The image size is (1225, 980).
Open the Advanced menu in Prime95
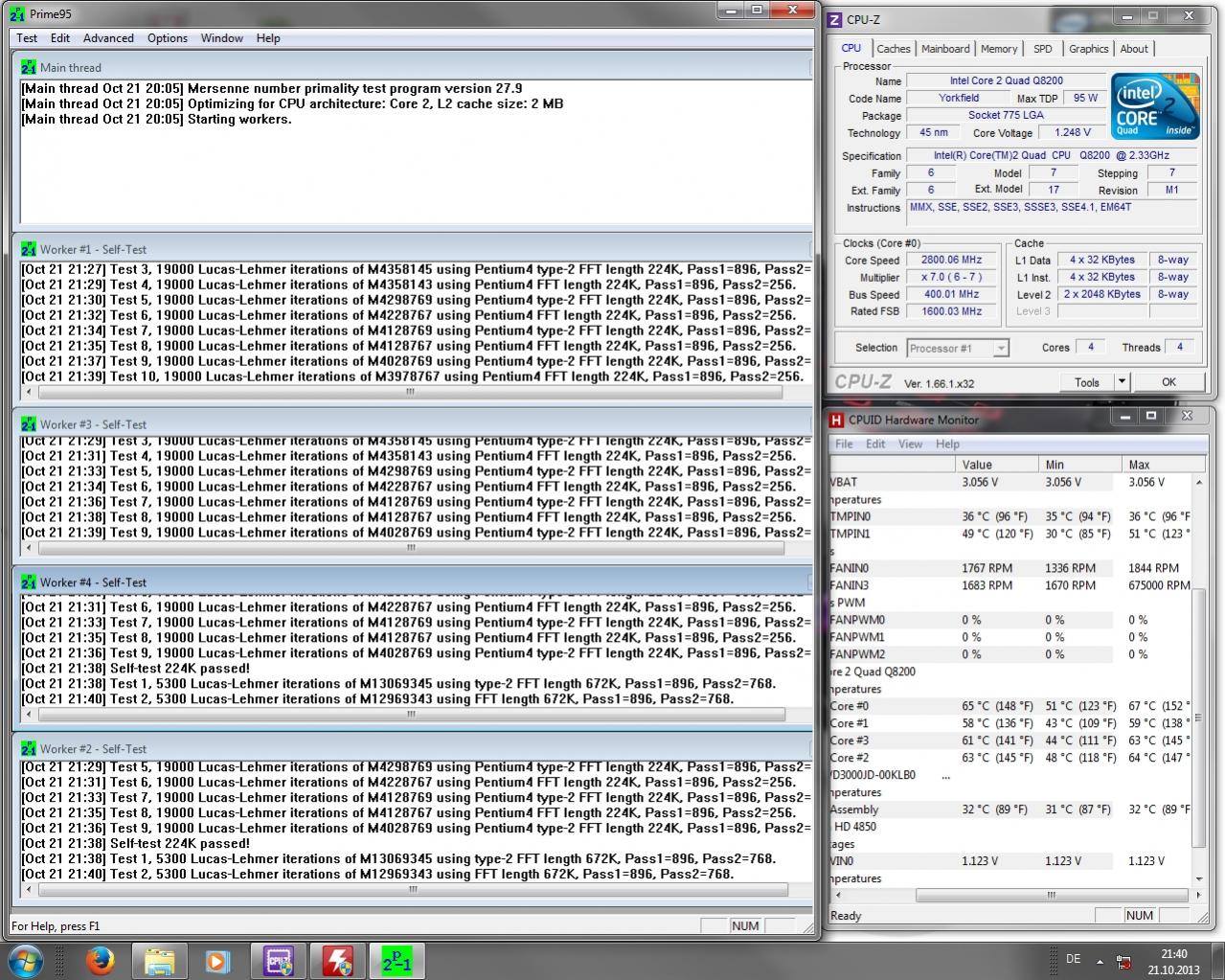tap(108, 38)
